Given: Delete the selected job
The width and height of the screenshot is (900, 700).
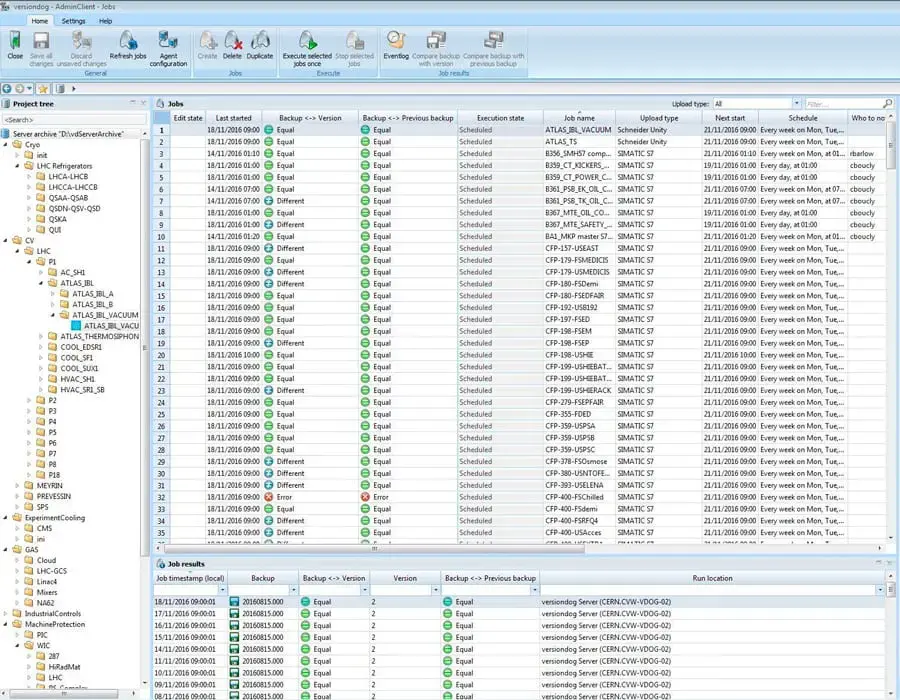Looking at the screenshot, I should (232, 41).
